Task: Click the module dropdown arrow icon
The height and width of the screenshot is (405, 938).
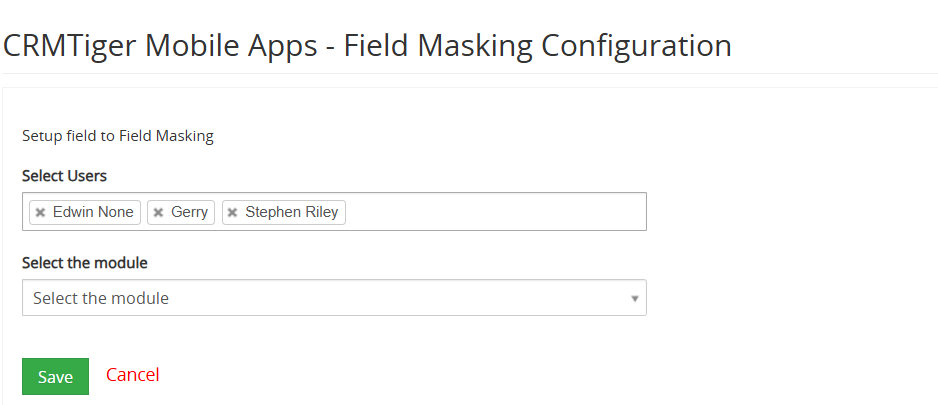Action: click(635, 298)
